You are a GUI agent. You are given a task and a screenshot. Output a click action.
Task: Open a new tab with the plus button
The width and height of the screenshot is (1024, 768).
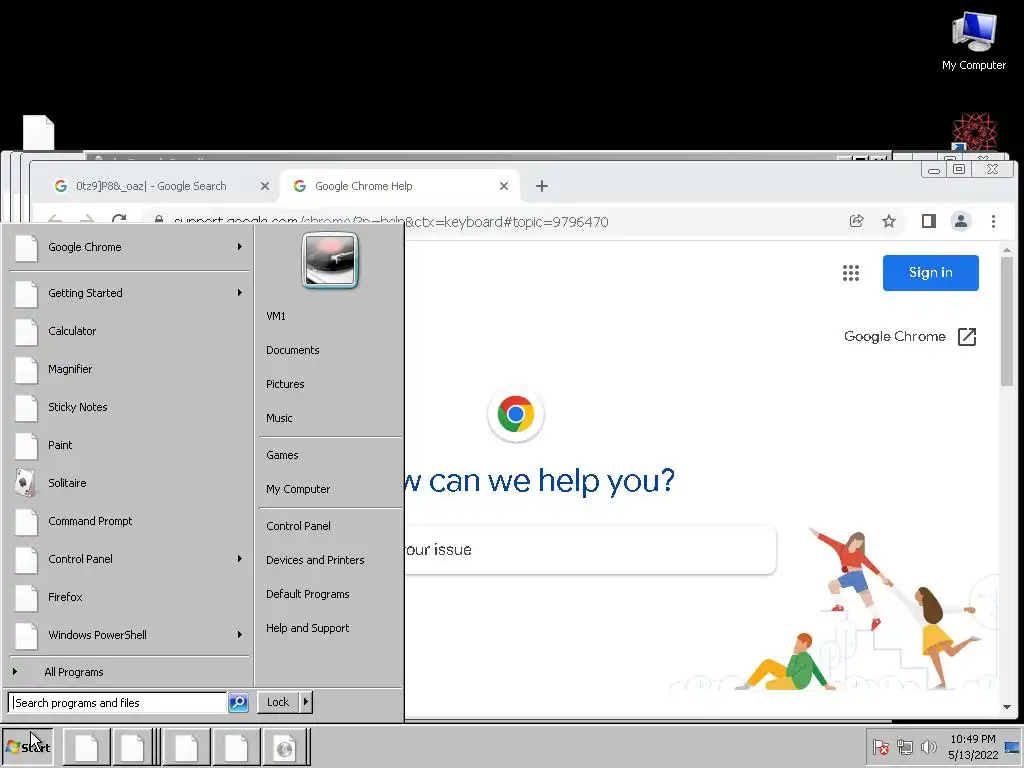(541, 186)
